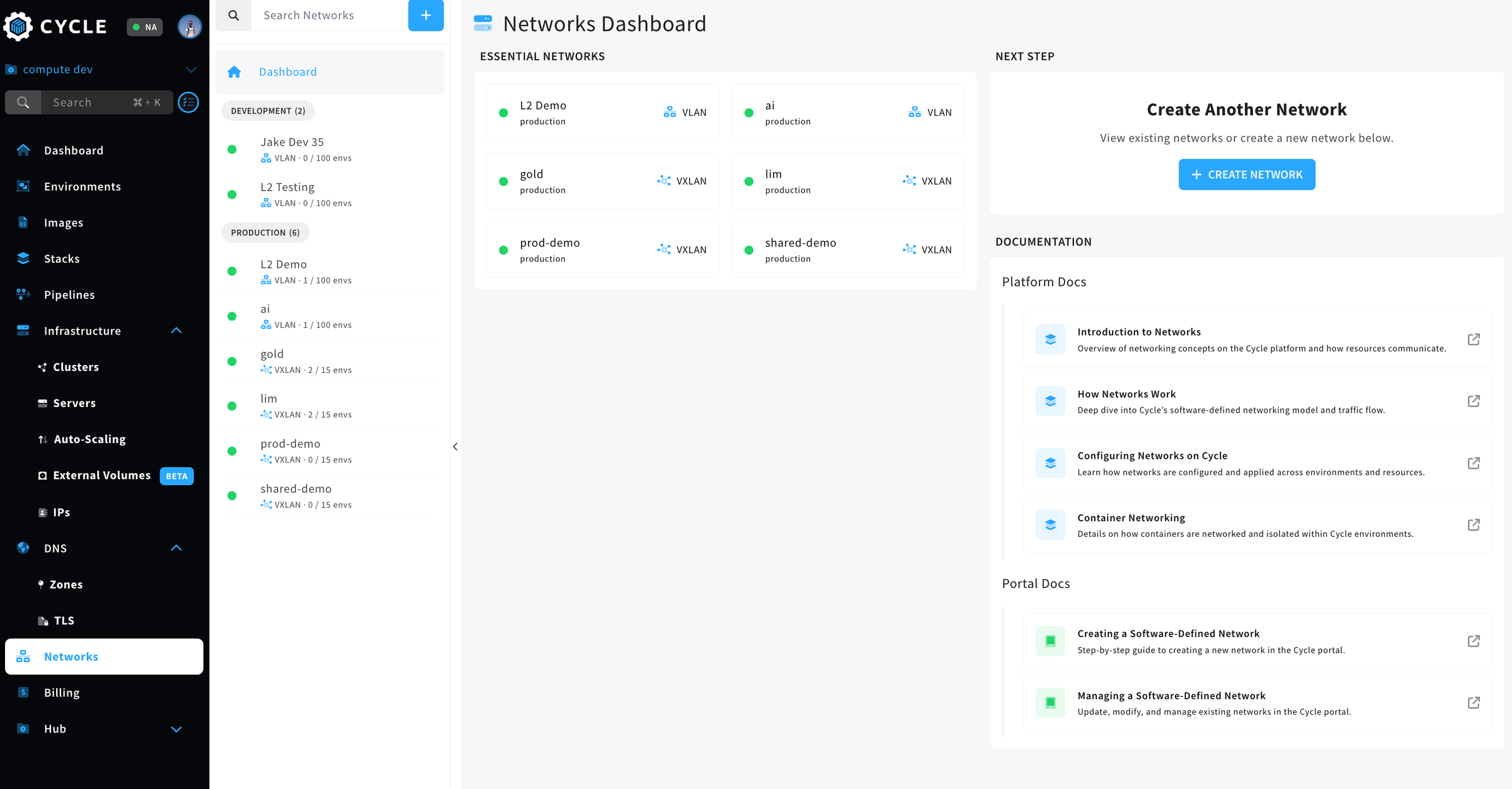The height and width of the screenshot is (789, 1512).
Task: Open the Billing section
Action: pyautogui.click(x=62, y=693)
